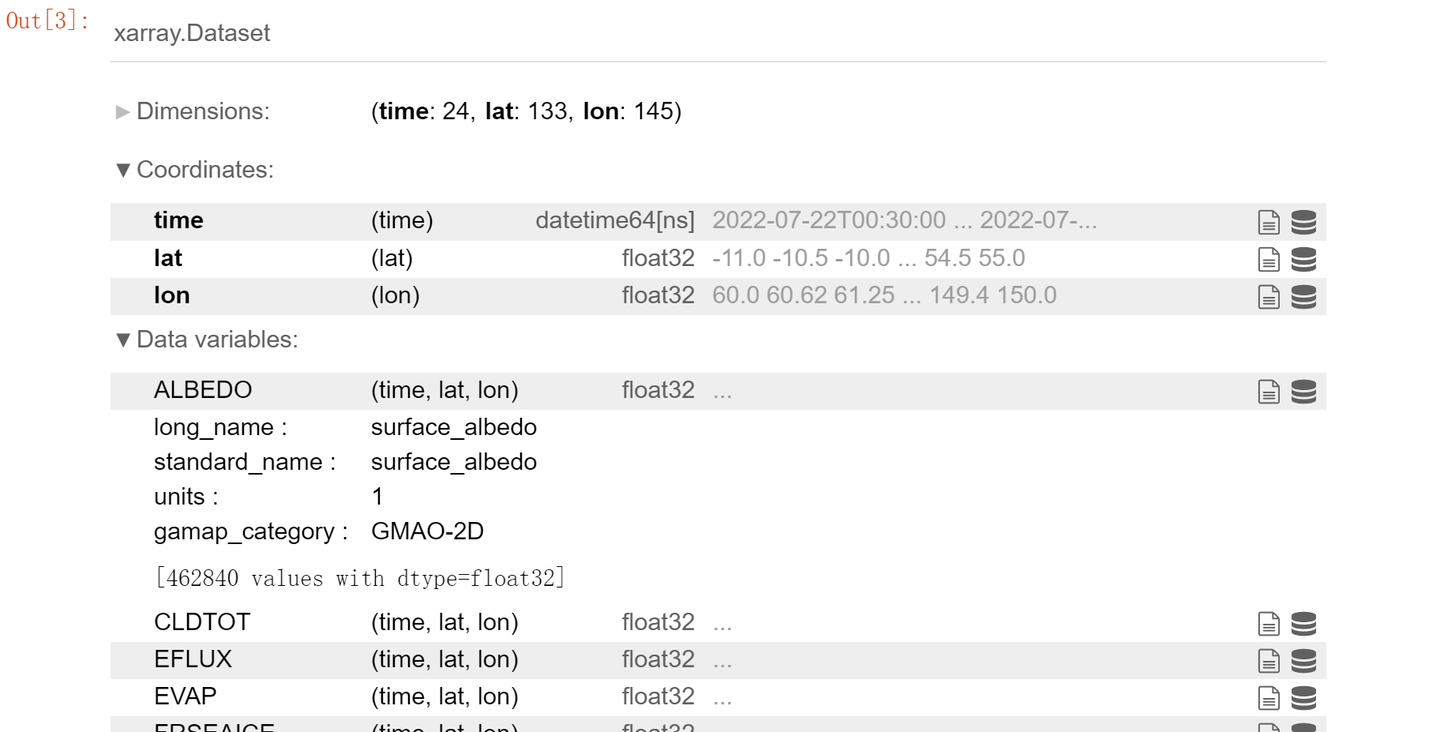Toggle attributes icon for EFLUX variable
This screenshot has height=732, width=1440.
point(1268,661)
